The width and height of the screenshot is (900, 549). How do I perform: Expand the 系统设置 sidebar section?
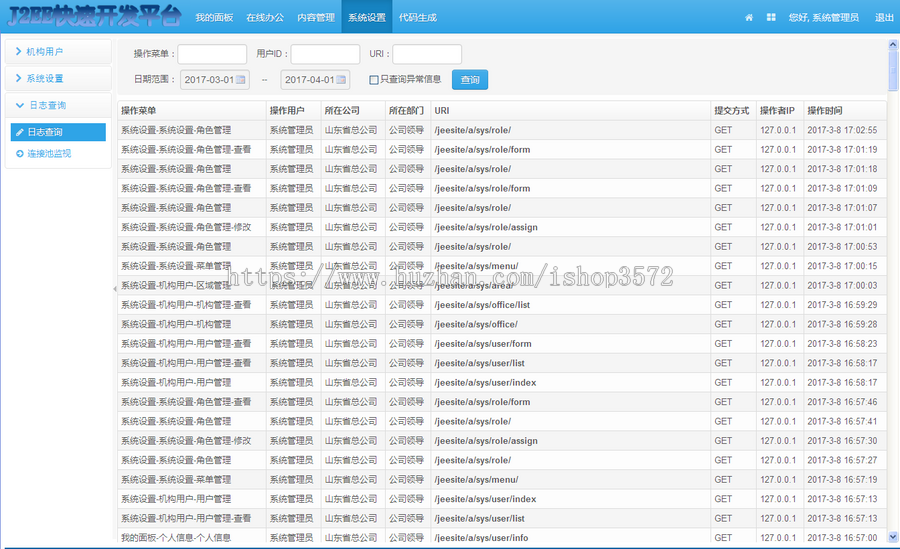tap(58, 79)
